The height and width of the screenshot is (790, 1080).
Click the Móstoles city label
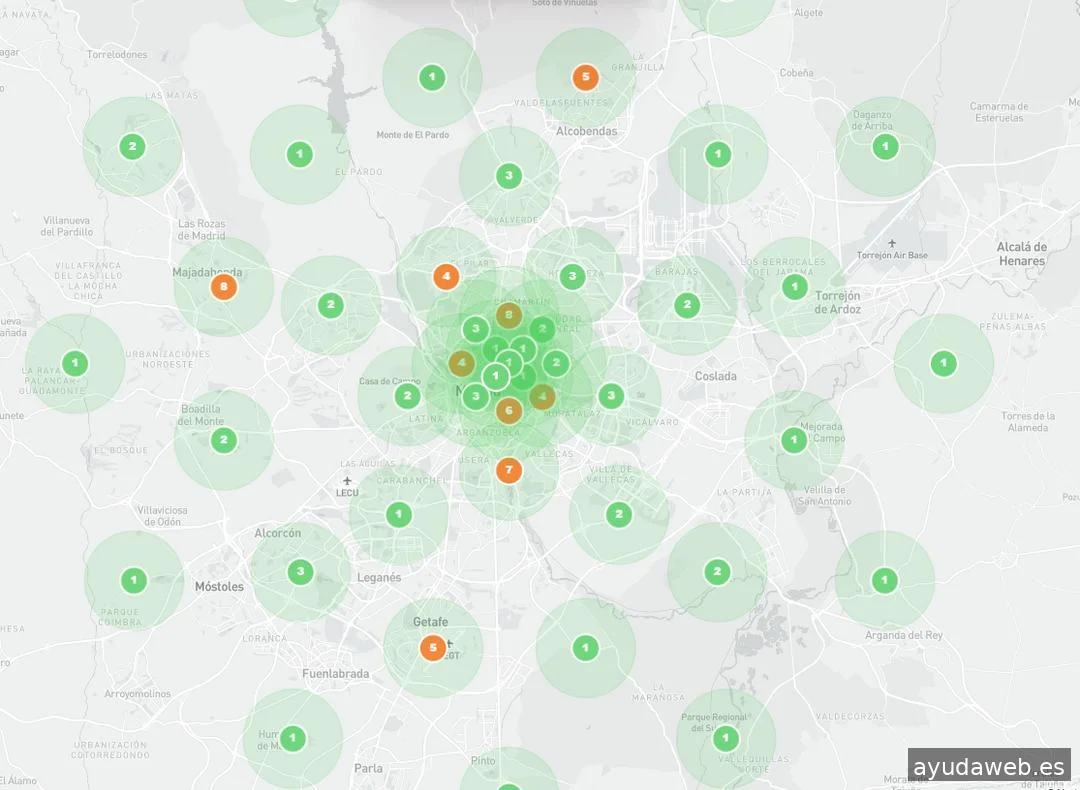219,587
